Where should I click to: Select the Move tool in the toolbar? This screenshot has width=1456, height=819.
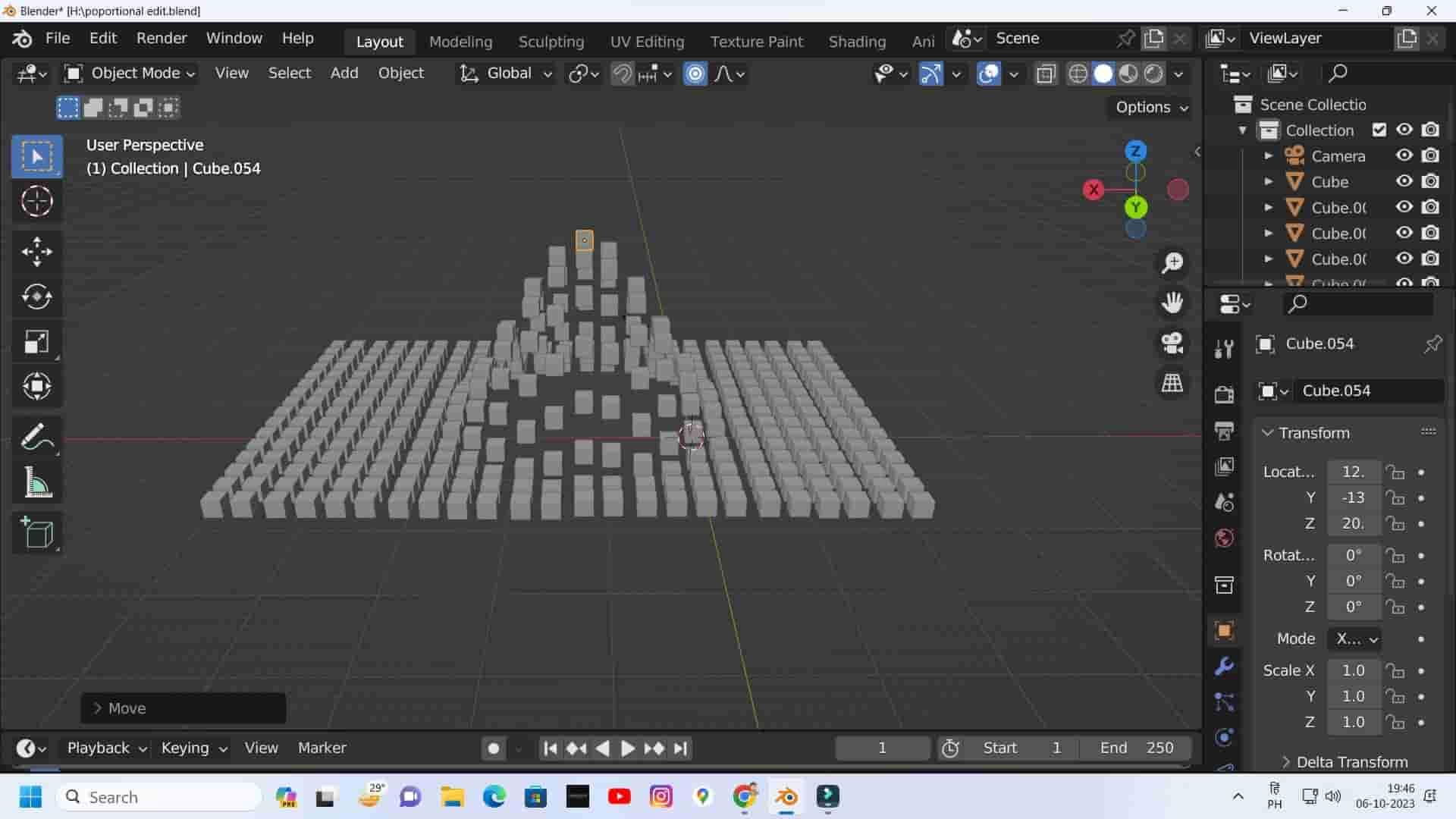[x=36, y=252]
